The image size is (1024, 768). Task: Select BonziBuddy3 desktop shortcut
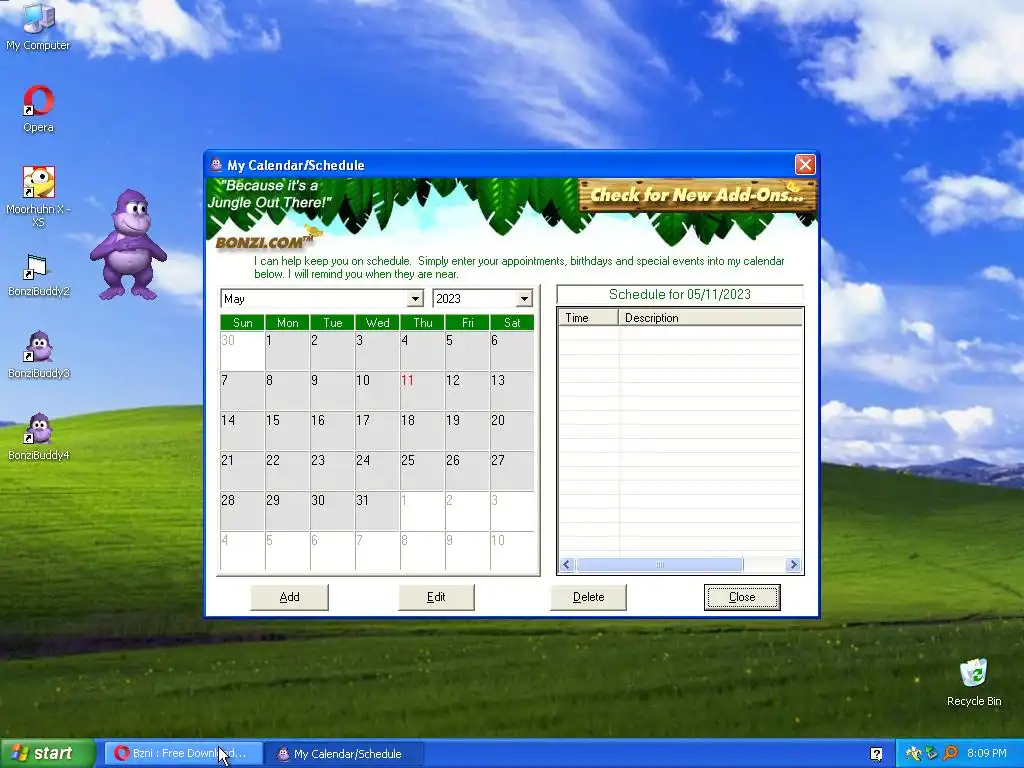click(38, 355)
